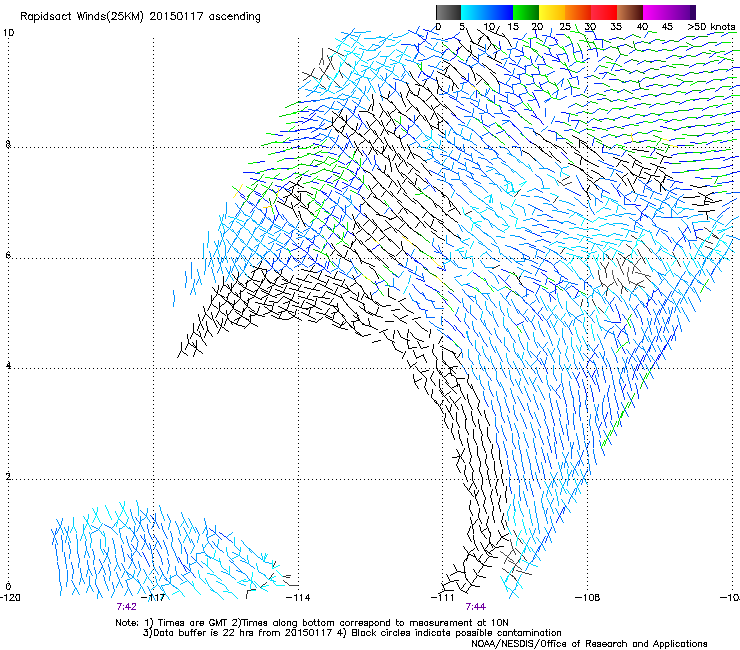Click the '2' latitude axis label
The width and height of the screenshot is (740, 650).
coord(8,477)
